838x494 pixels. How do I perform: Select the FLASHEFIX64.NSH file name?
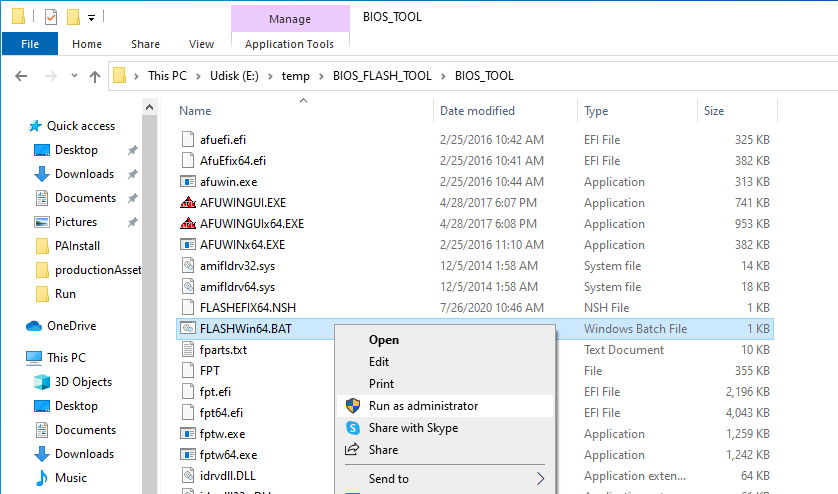point(248,308)
